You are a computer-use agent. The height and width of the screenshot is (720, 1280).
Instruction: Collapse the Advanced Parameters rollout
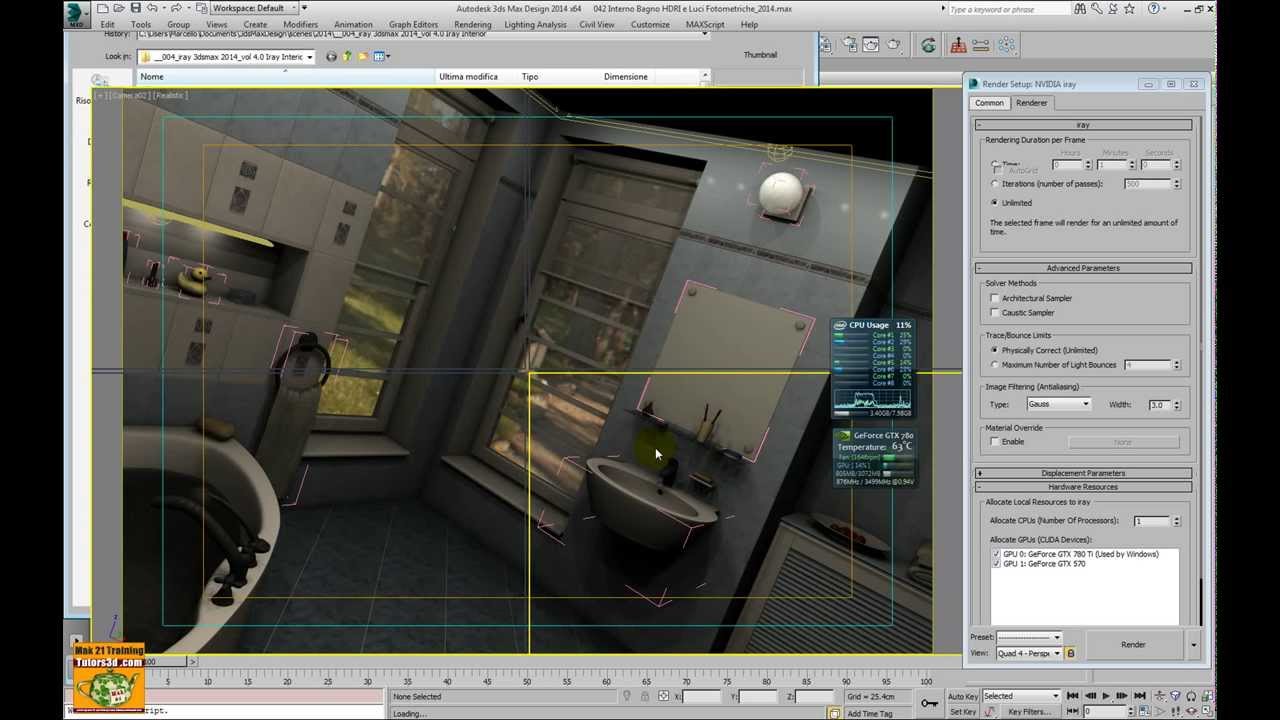coord(1084,268)
